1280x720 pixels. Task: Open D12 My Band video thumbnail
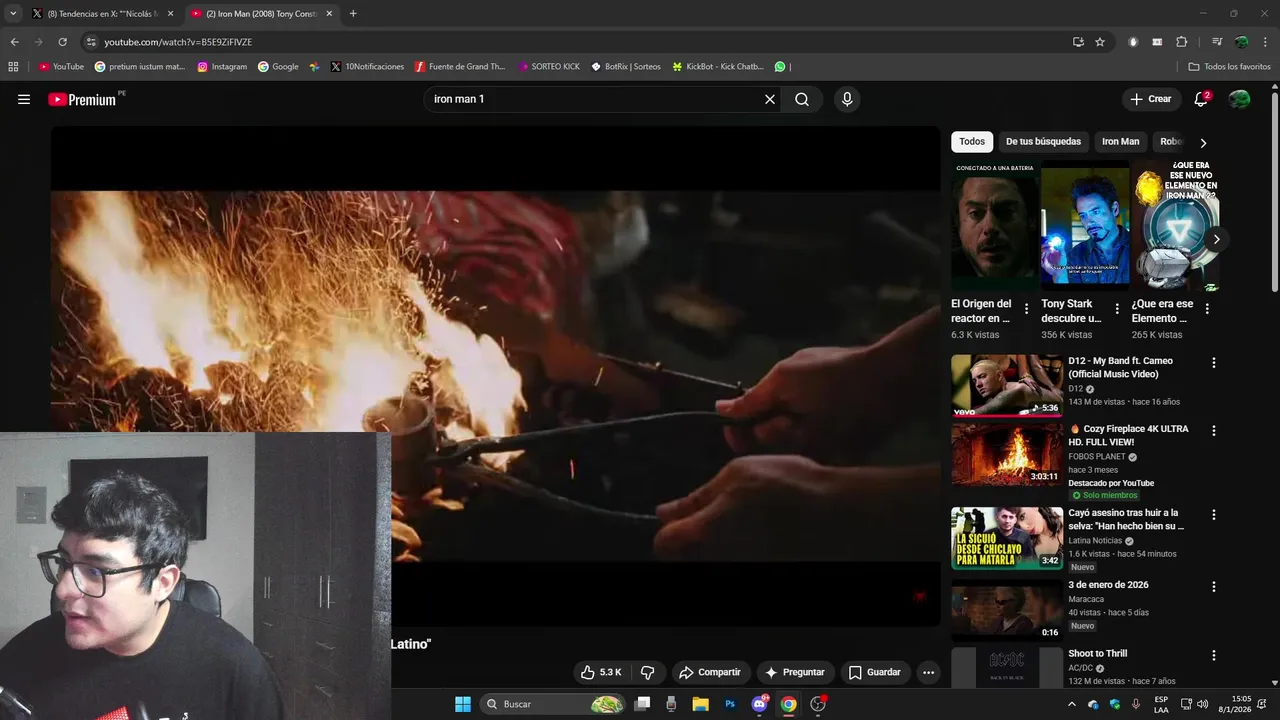(x=1007, y=385)
